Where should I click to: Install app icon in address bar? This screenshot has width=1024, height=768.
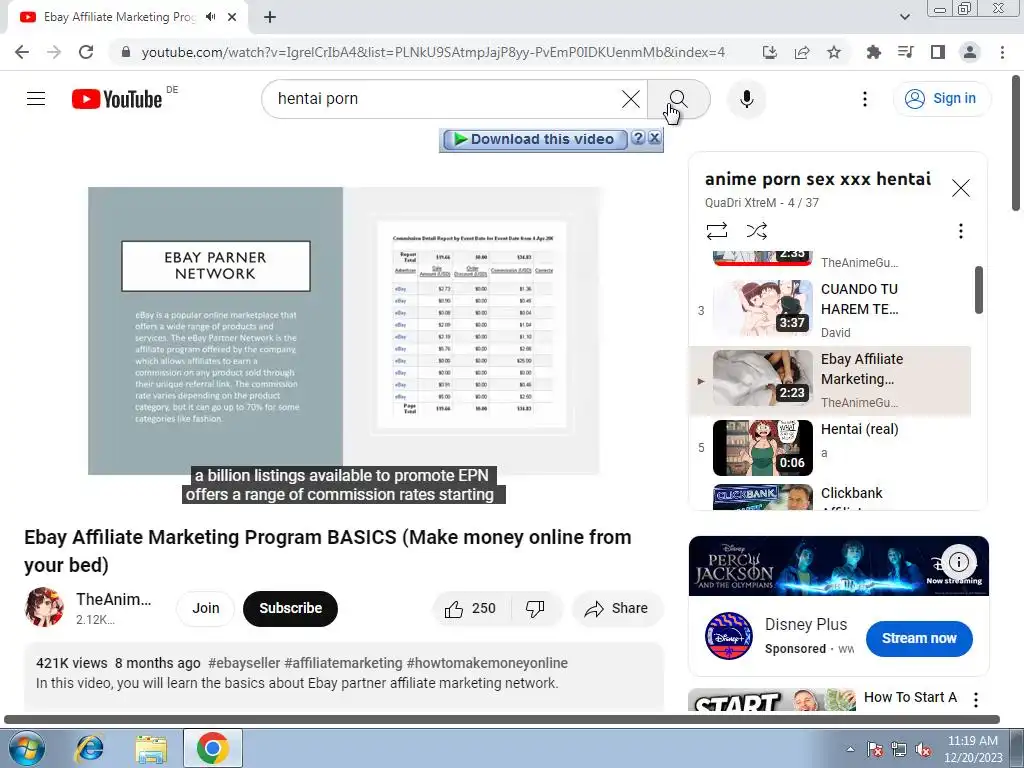pyautogui.click(x=769, y=52)
